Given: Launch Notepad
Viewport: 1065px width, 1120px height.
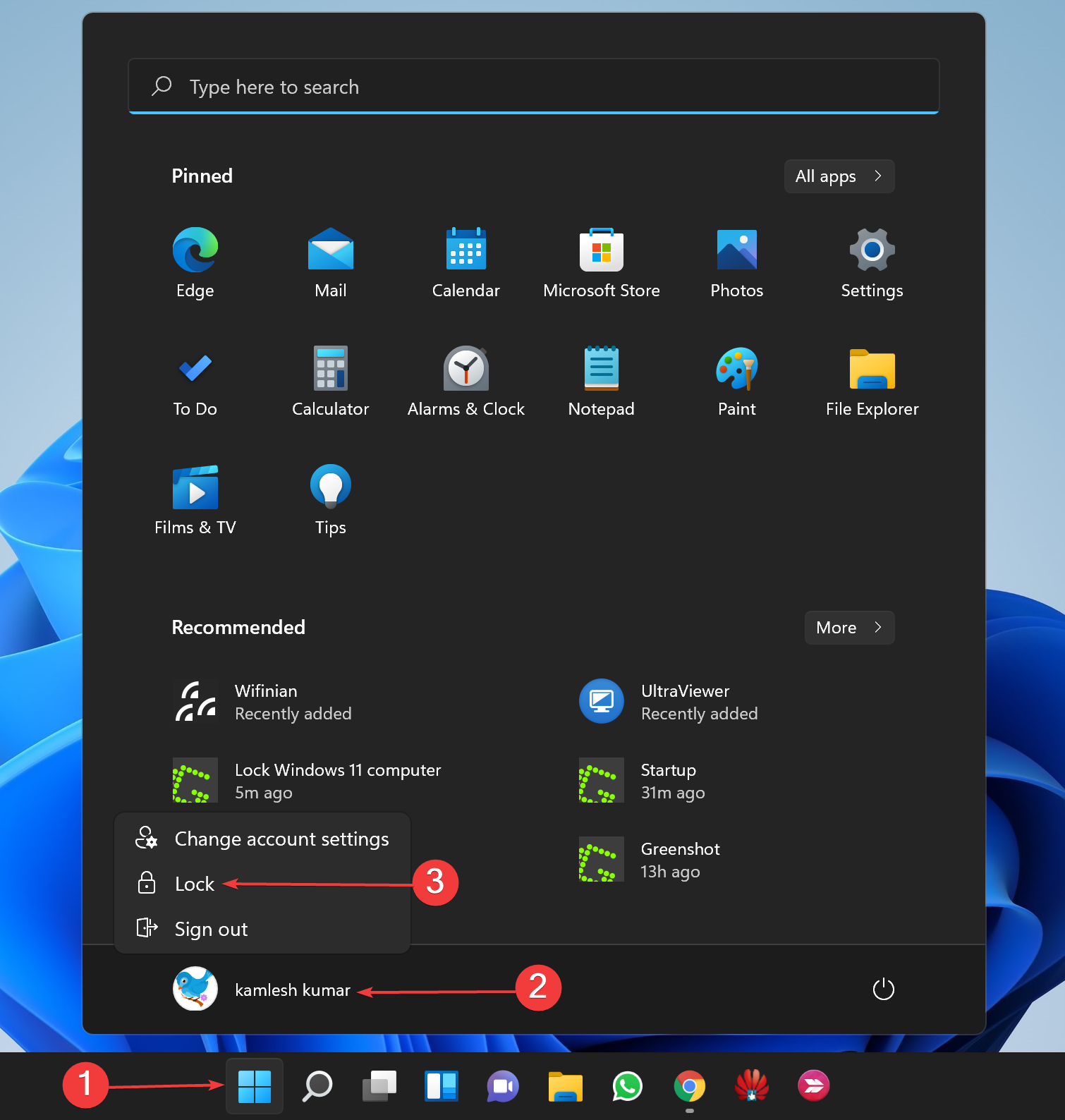Looking at the screenshot, I should click(602, 382).
